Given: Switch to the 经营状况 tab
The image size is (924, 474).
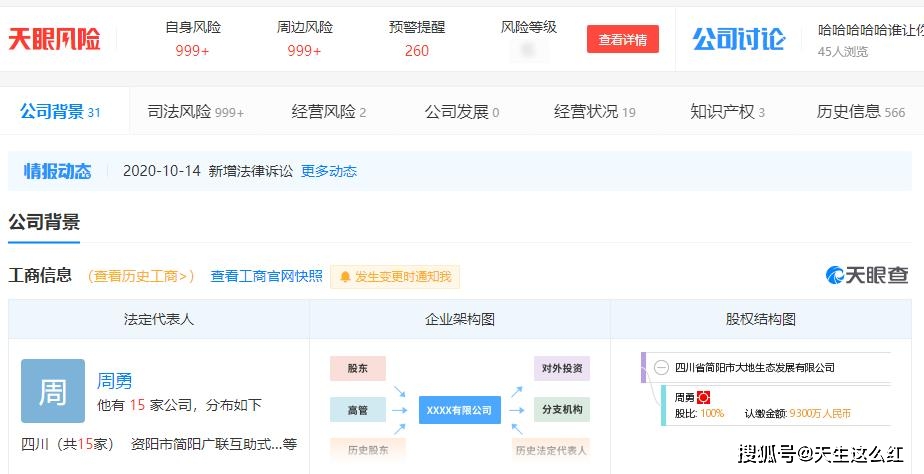Looking at the screenshot, I should (595, 111).
